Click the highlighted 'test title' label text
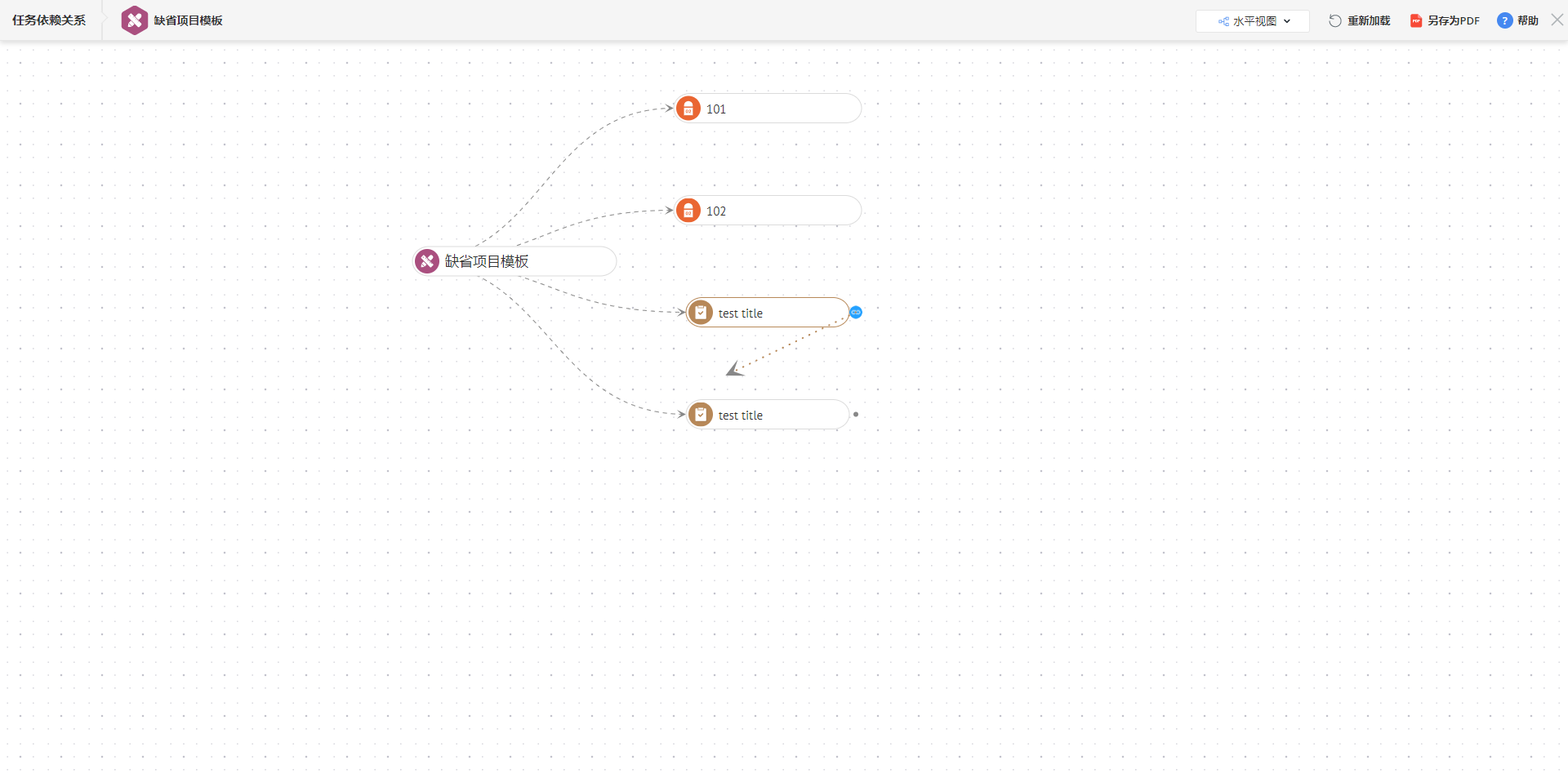 coord(741,313)
